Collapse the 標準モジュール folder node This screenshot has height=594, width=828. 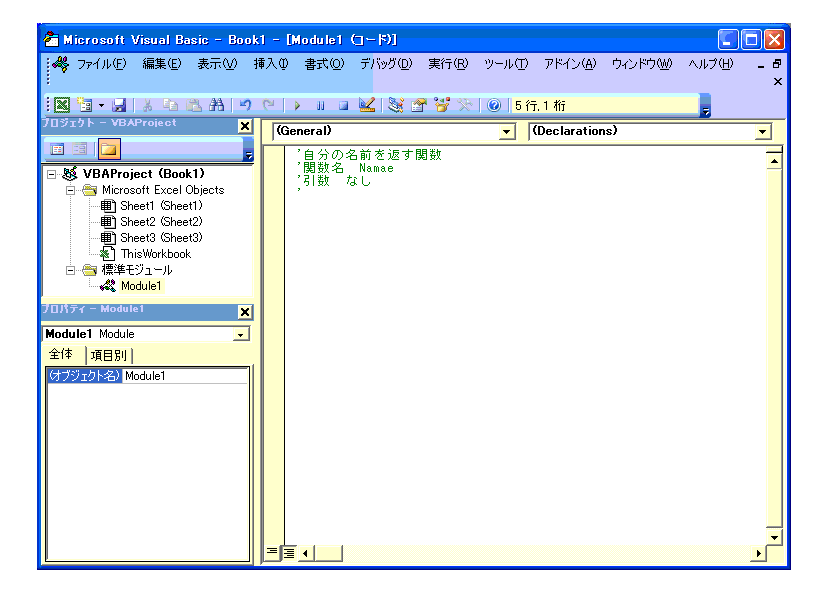[70, 270]
